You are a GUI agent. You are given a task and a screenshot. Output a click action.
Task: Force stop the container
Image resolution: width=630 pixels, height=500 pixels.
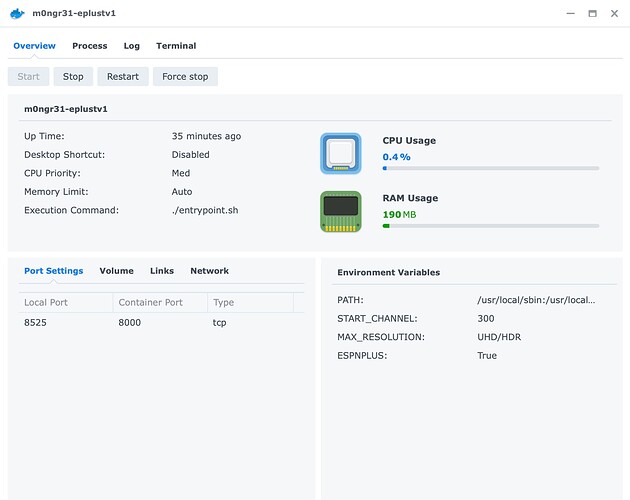click(x=186, y=76)
